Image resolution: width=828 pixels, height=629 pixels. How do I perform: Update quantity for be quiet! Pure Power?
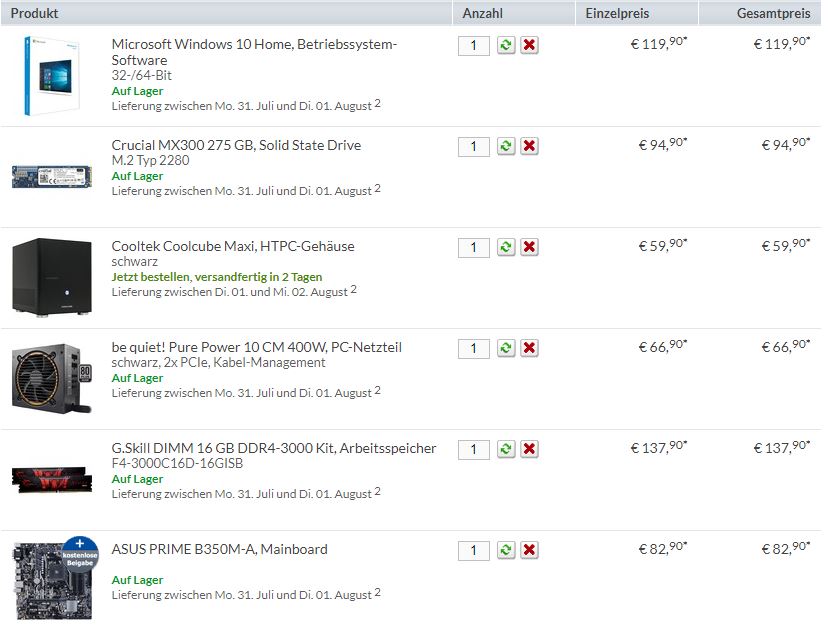point(506,348)
